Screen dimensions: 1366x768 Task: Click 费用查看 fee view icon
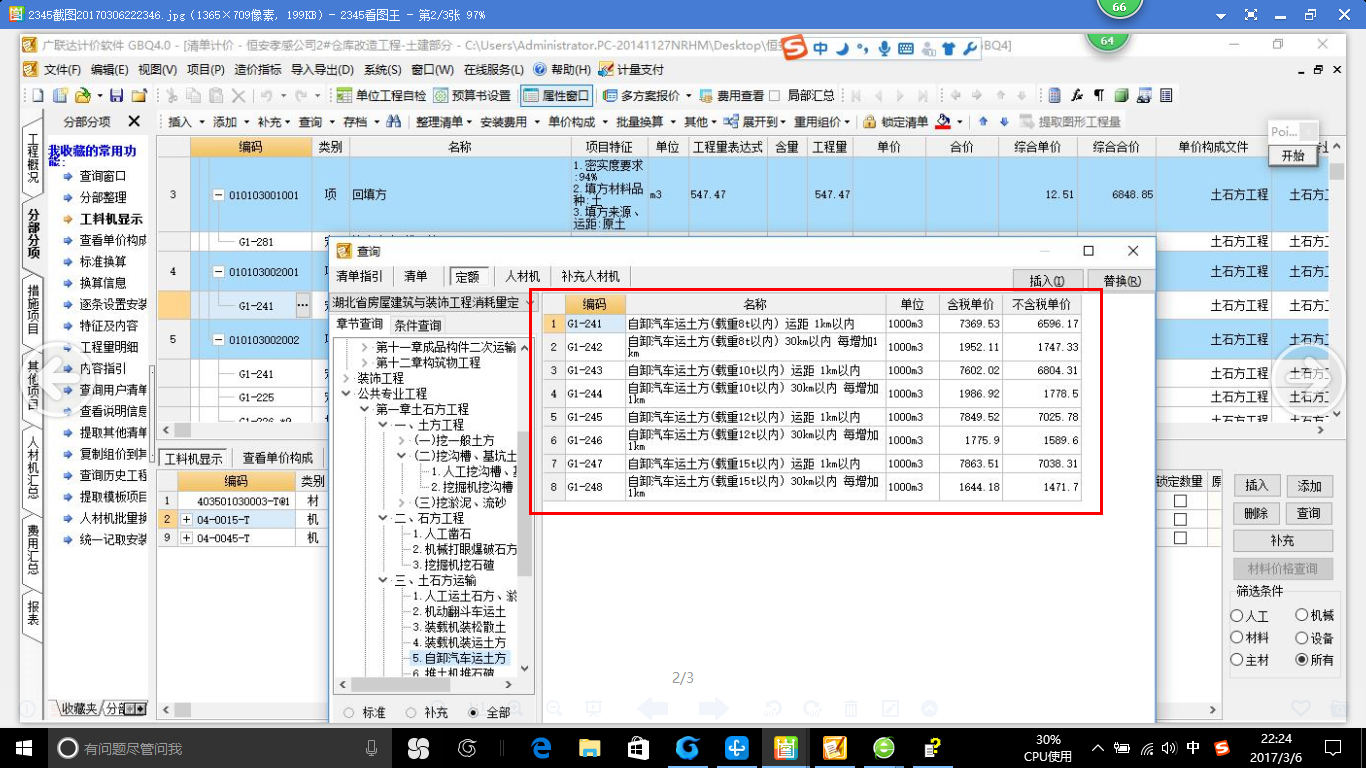(x=732, y=95)
